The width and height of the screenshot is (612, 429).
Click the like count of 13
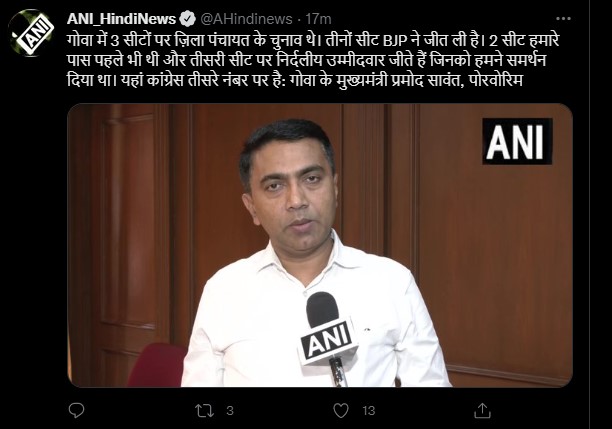[368, 411]
